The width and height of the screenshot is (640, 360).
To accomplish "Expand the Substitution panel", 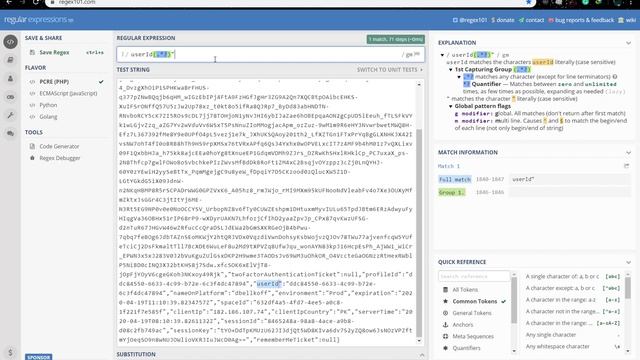I will tap(422, 355).
